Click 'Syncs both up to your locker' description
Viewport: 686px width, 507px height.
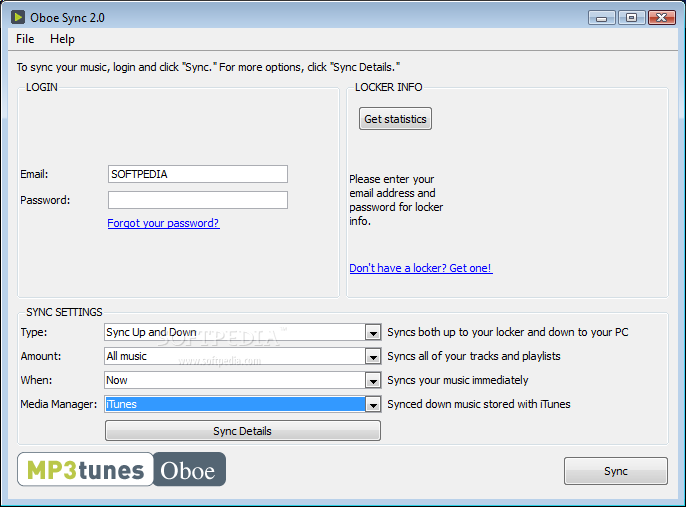pyautogui.click(x=508, y=332)
